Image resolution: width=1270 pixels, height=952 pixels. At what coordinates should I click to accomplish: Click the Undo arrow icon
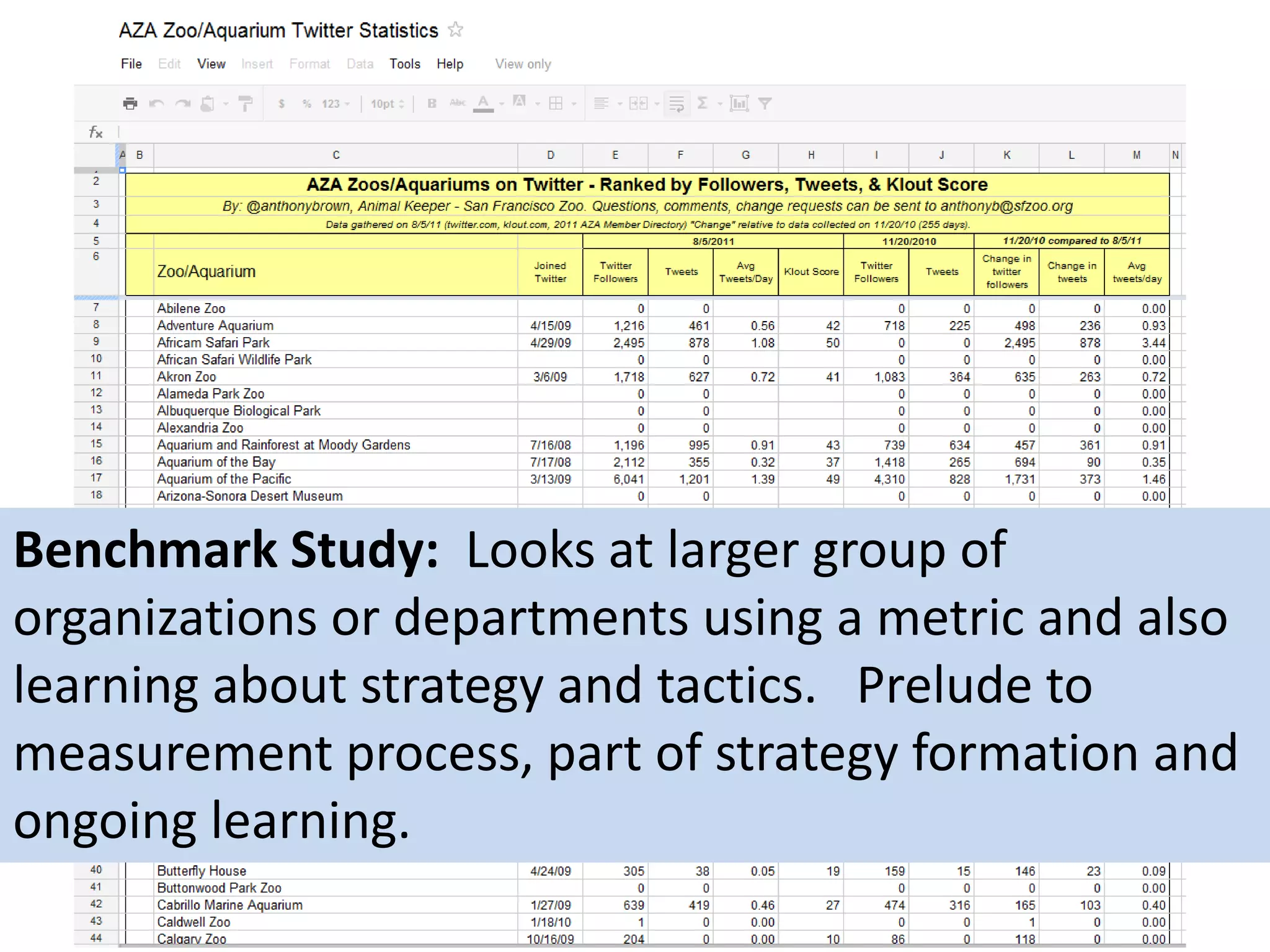click(156, 104)
